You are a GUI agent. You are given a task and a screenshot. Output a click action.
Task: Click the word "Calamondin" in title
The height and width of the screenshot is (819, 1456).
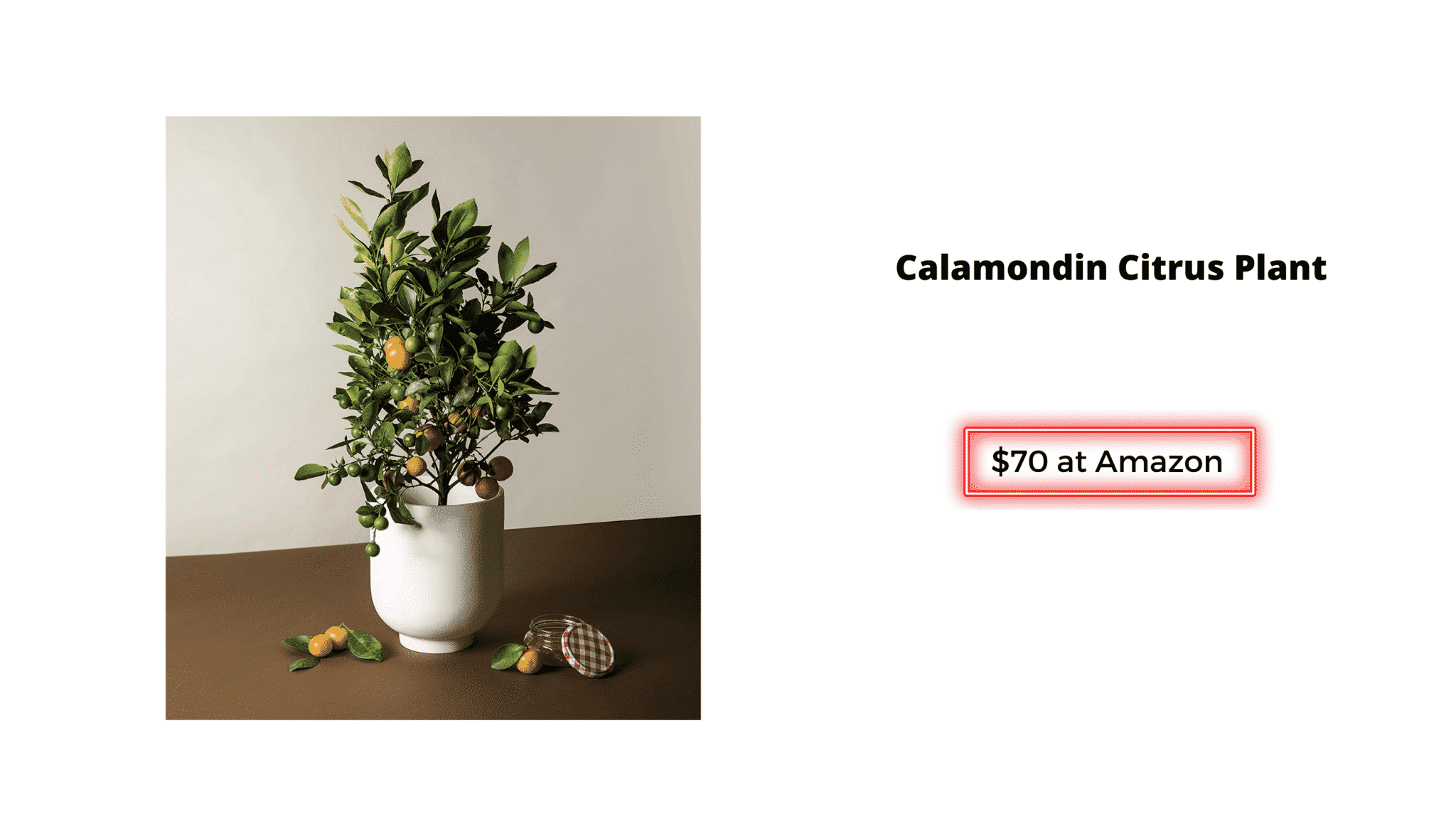pos(1001,268)
